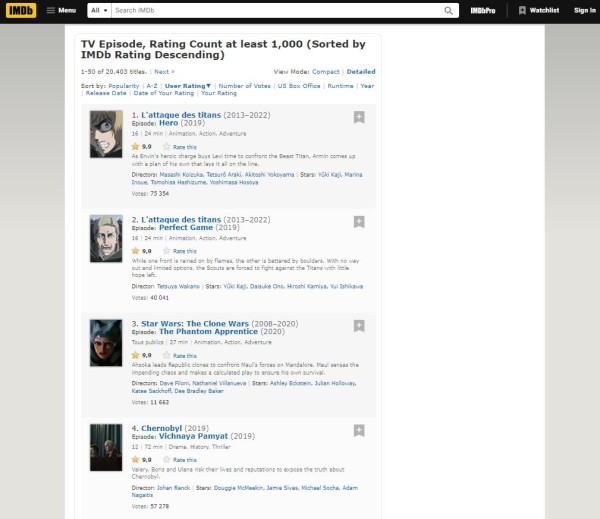Open the All search category dropdown
This screenshot has width=600, height=519.
[99, 11]
